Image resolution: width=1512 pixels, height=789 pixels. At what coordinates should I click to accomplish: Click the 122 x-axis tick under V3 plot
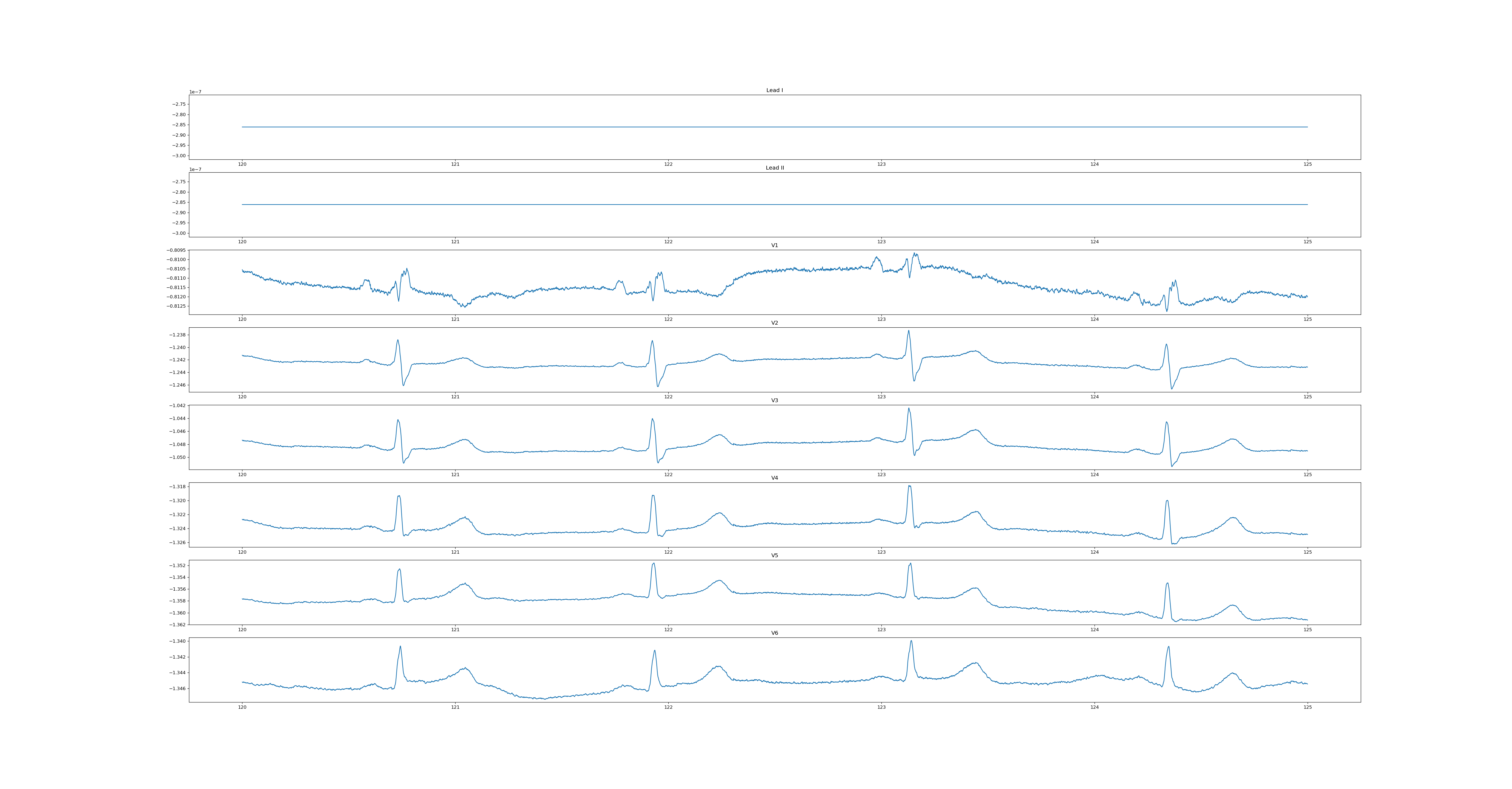668,474
